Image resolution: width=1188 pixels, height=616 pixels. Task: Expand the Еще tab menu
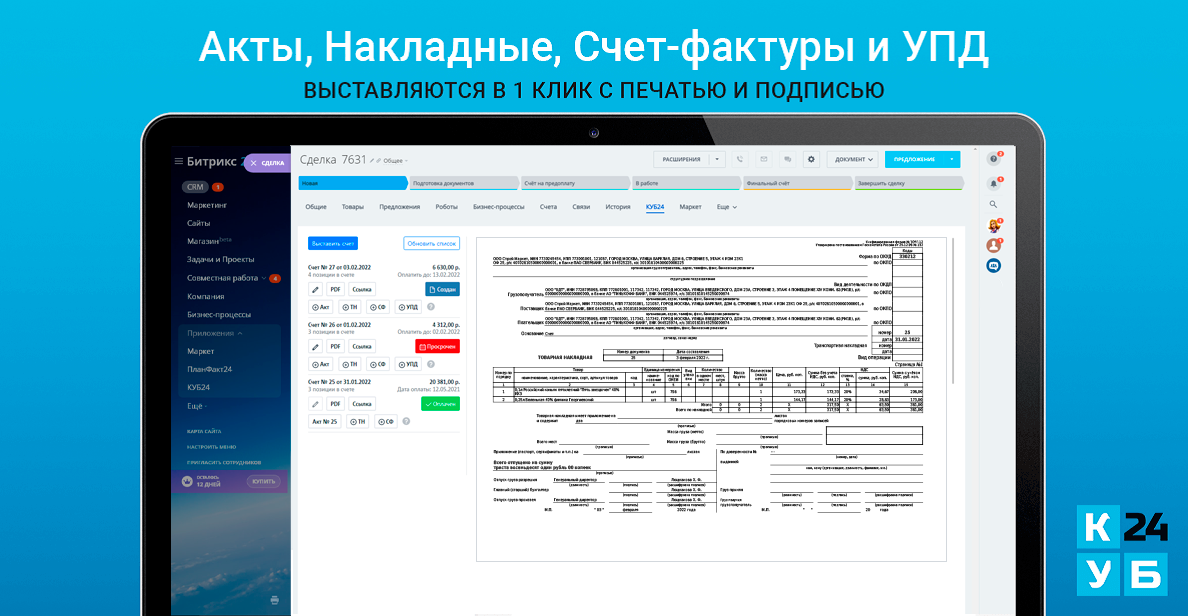(727, 207)
